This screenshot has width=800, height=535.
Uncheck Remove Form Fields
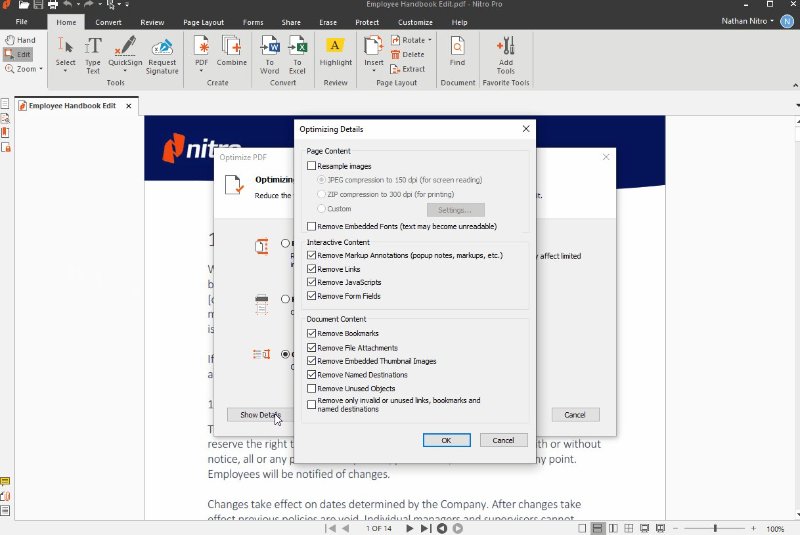click(311, 296)
